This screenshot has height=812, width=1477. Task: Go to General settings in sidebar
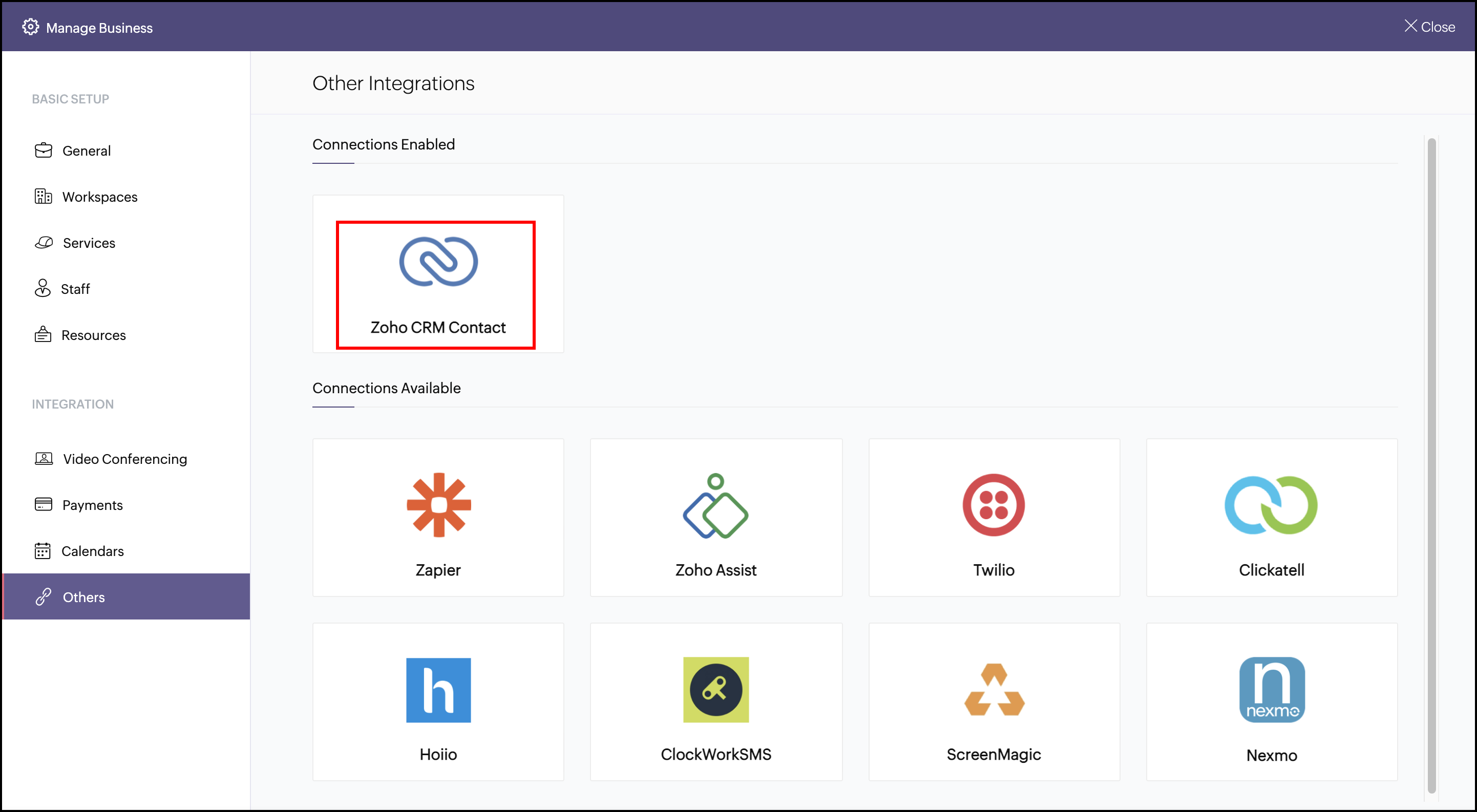(86, 151)
